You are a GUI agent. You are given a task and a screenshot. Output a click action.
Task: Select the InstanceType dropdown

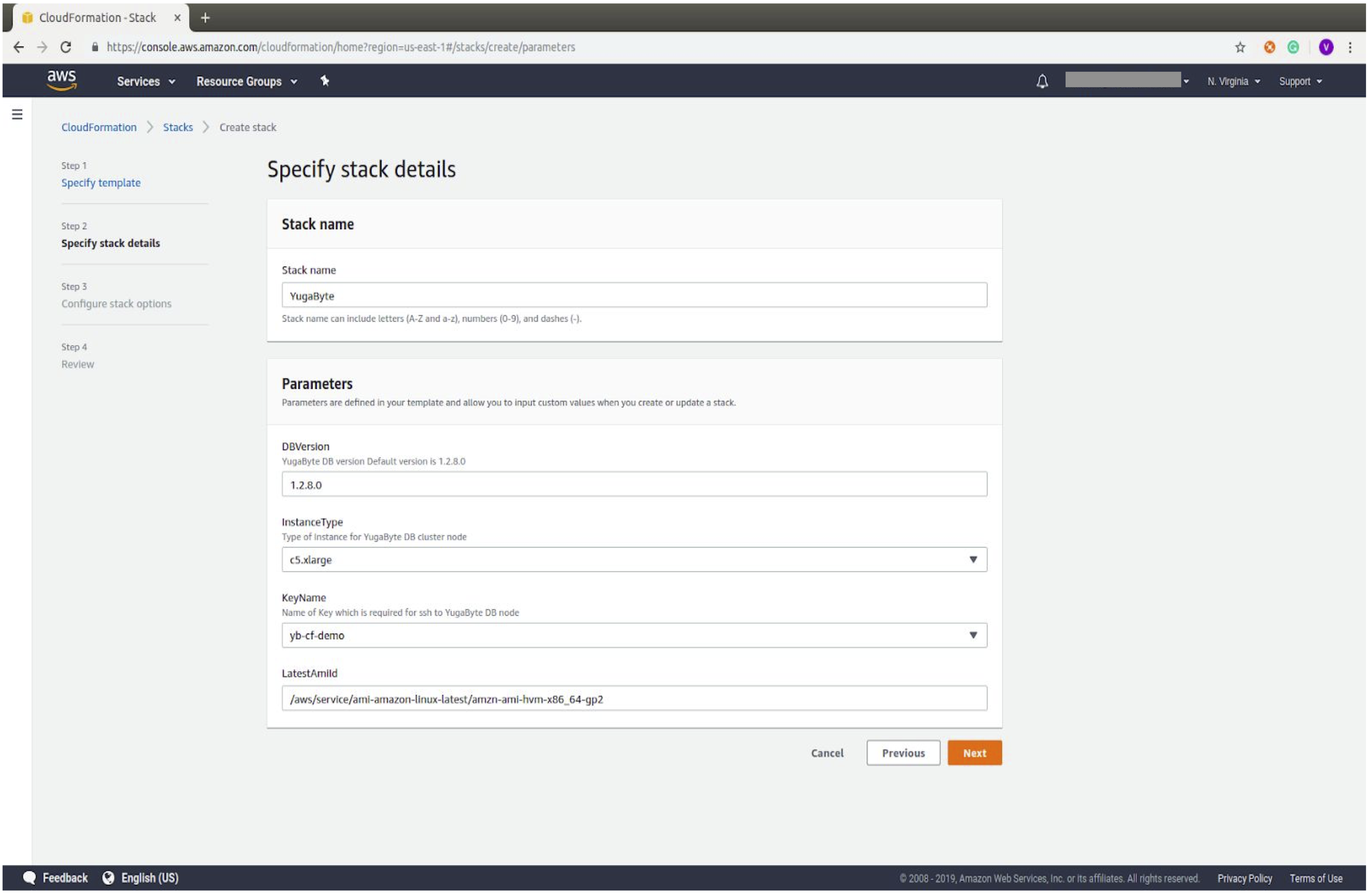634,559
